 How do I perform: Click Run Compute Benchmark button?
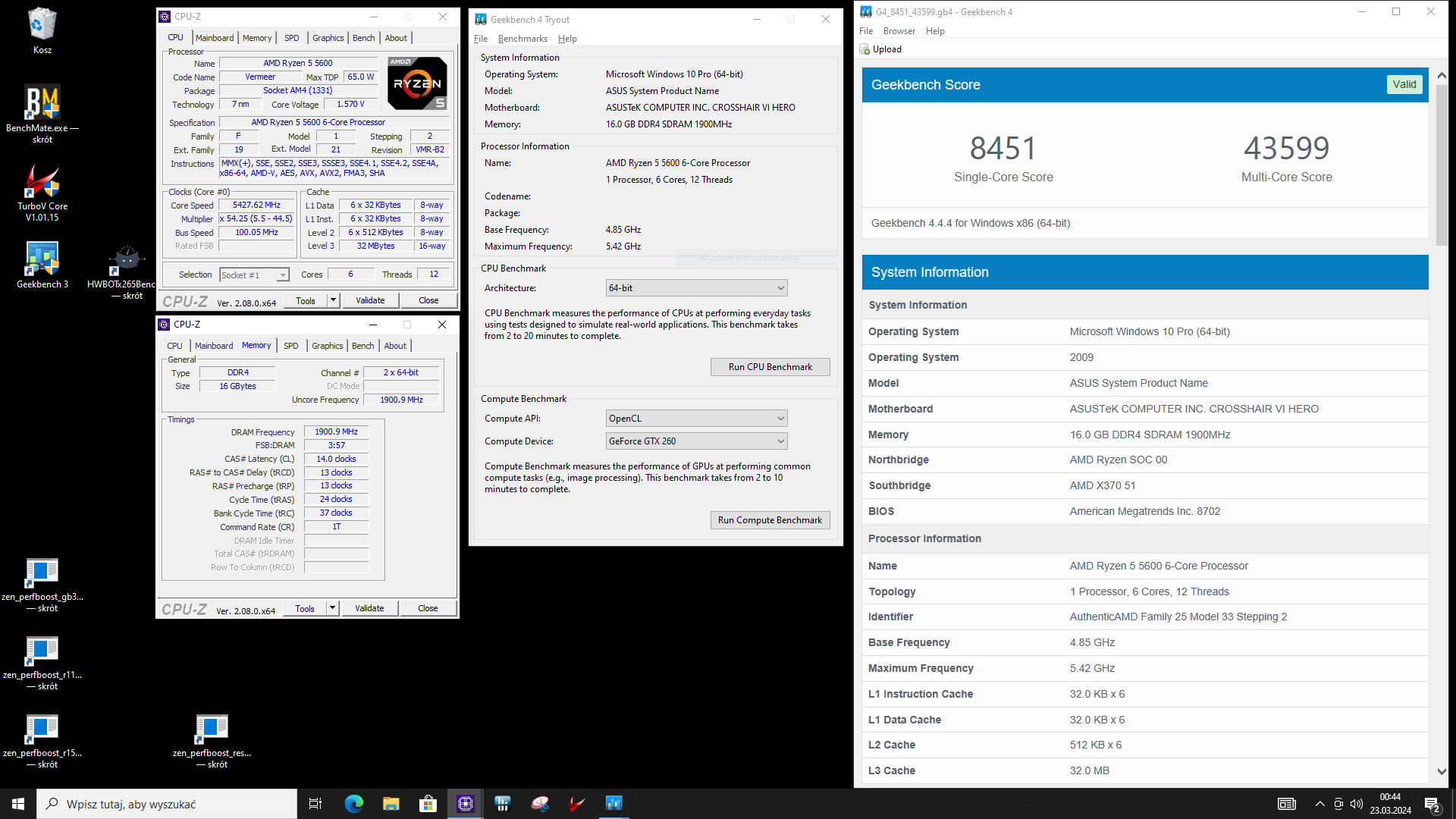click(770, 520)
